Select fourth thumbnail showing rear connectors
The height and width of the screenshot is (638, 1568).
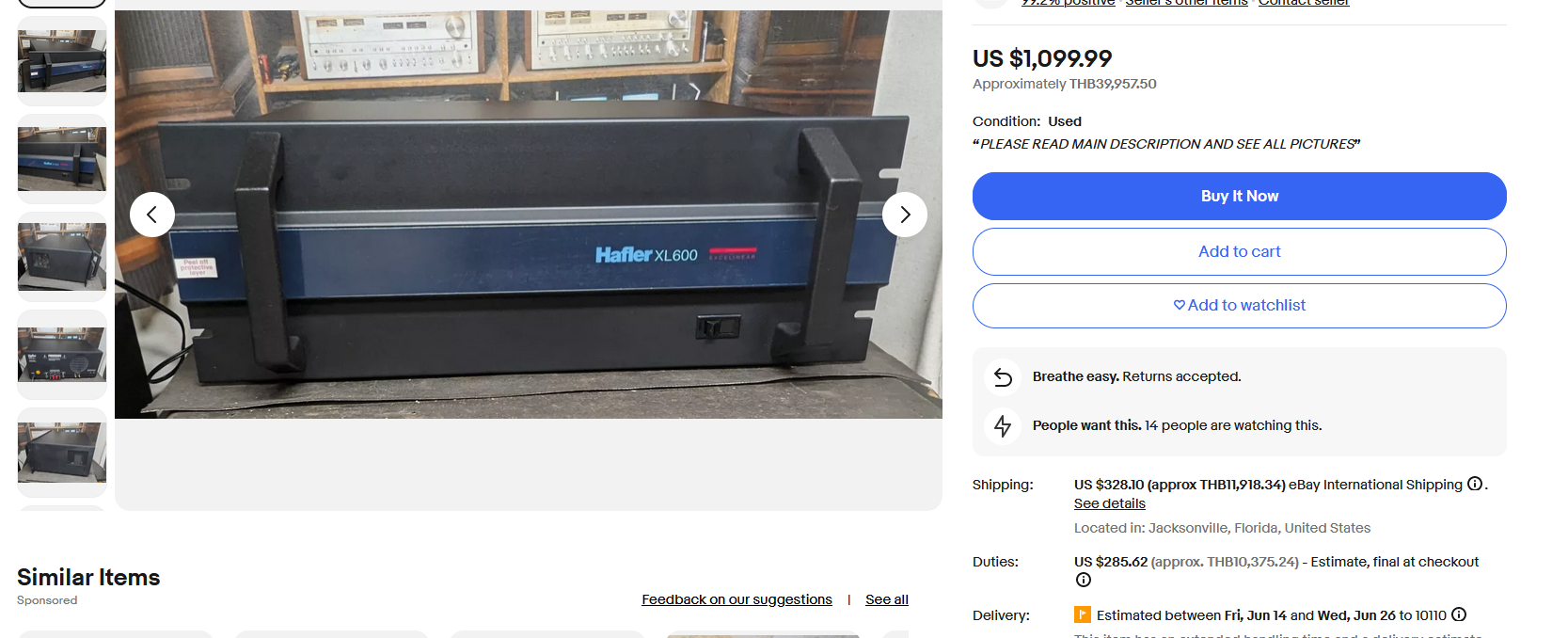[x=62, y=355]
